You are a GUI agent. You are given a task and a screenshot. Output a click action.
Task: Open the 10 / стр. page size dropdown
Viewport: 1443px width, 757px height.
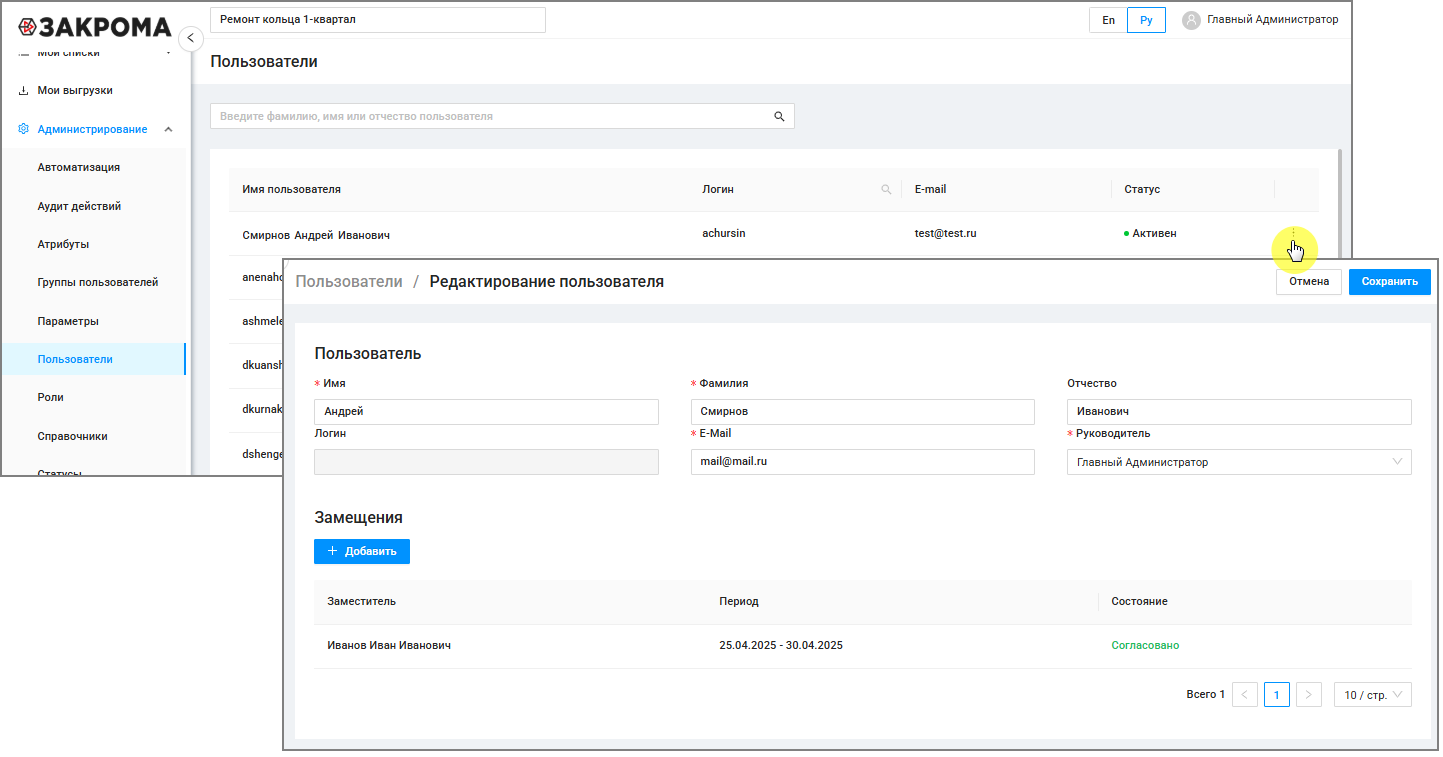[1373, 695]
